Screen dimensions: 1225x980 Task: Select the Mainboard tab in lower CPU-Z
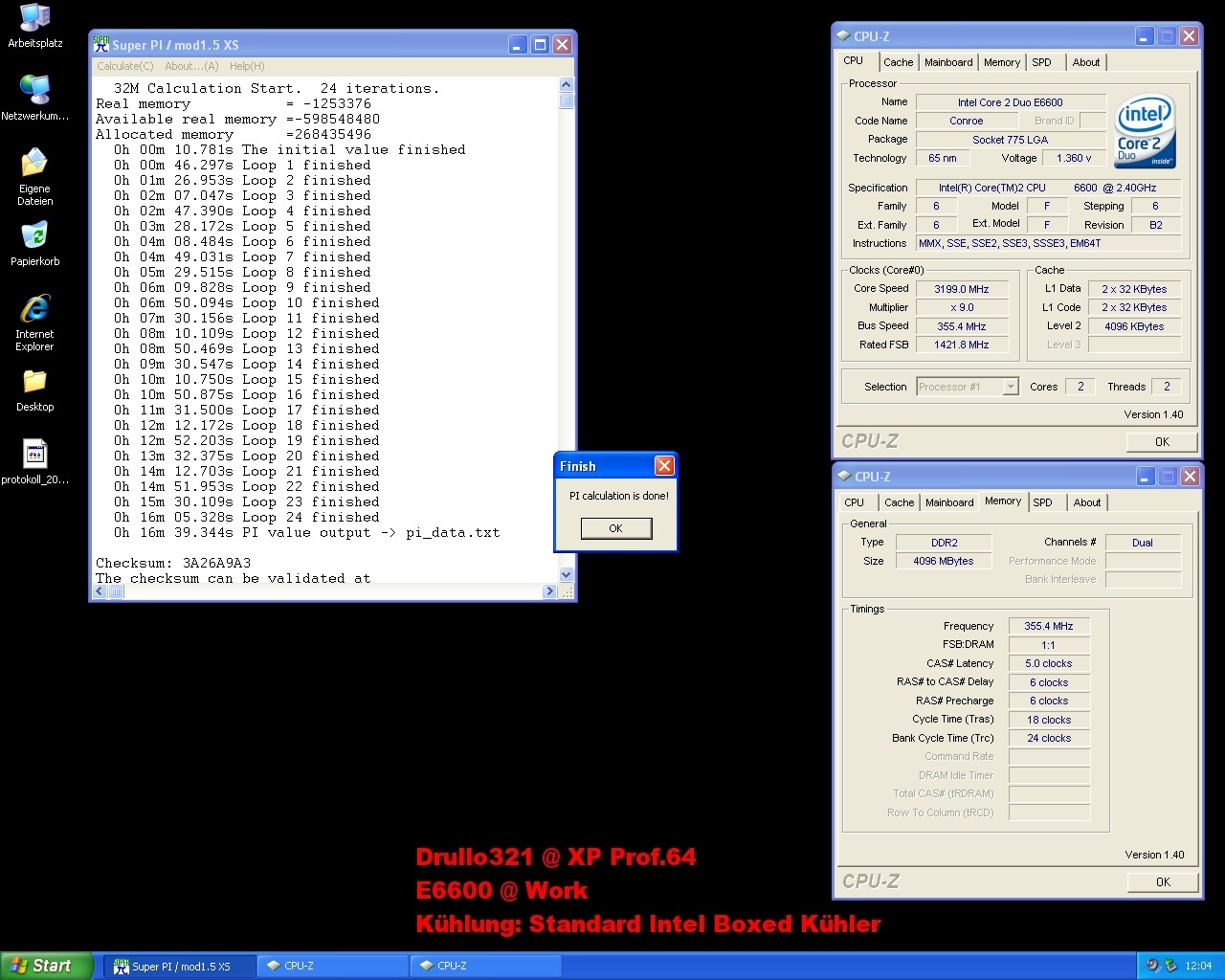click(949, 502)
